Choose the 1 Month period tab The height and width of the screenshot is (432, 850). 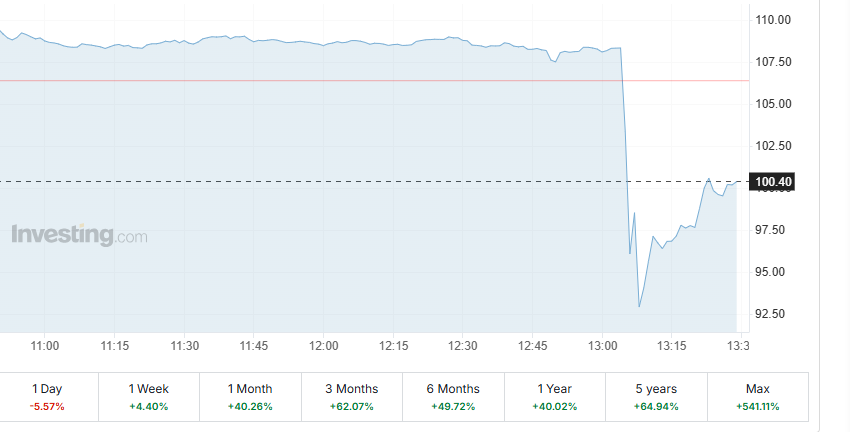(x=250, y=397)
